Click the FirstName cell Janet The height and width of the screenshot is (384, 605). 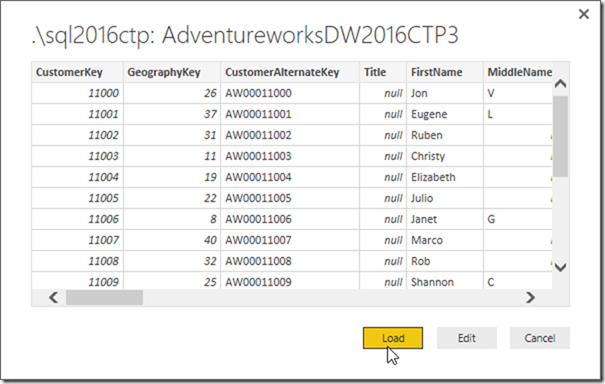point(445,219)
